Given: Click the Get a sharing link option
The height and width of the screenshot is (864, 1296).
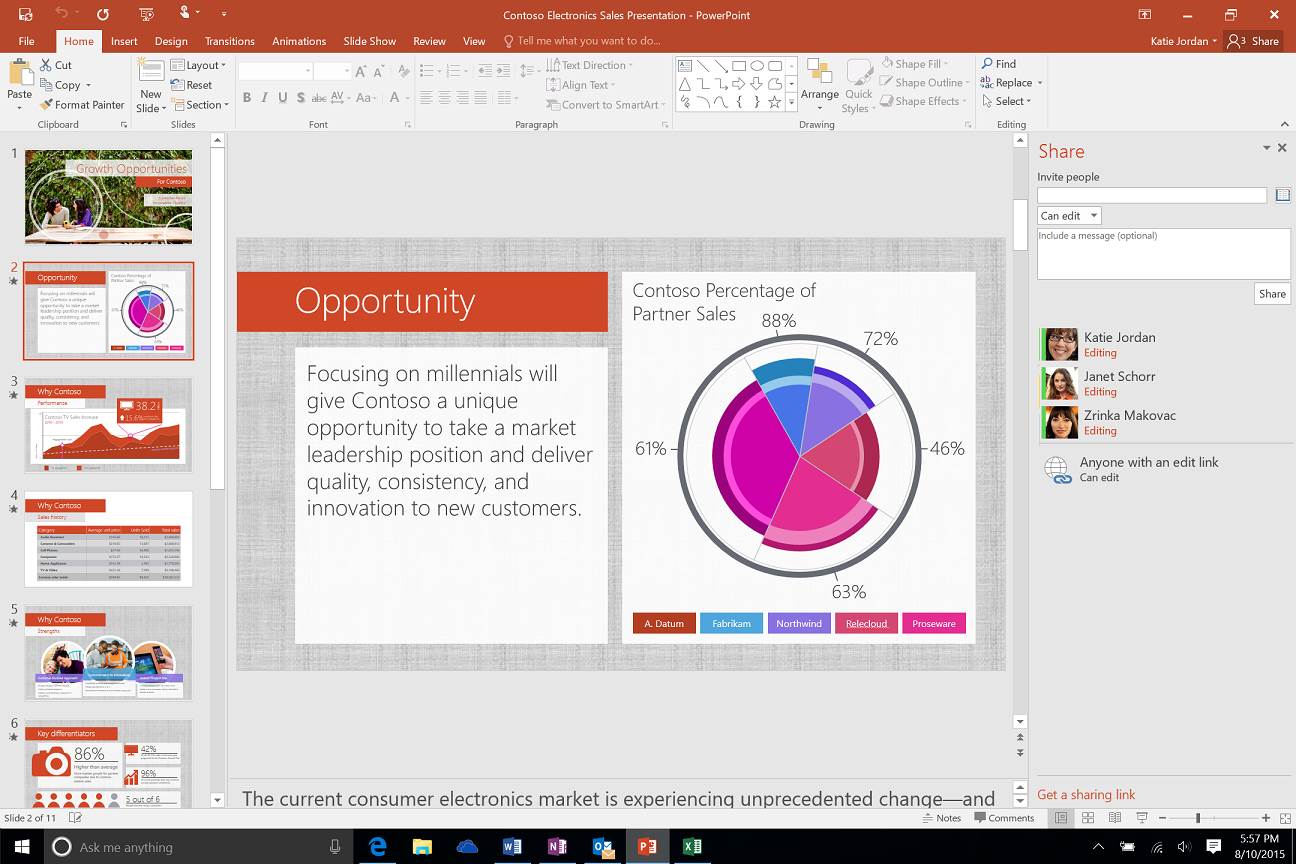Looking at the screenshot, I should [1086, 794].
